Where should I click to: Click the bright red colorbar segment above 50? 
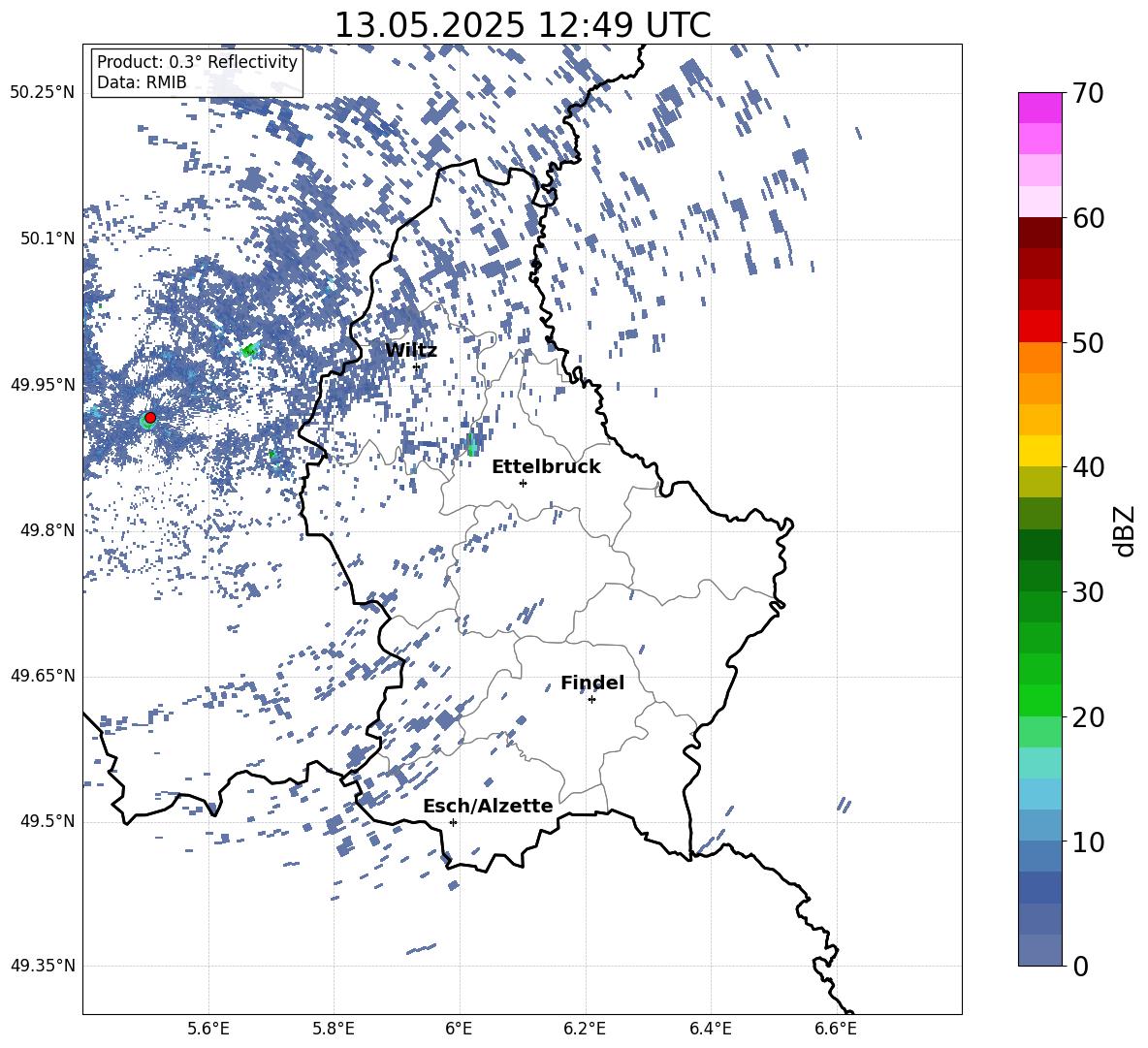[x=1039, y=327]
